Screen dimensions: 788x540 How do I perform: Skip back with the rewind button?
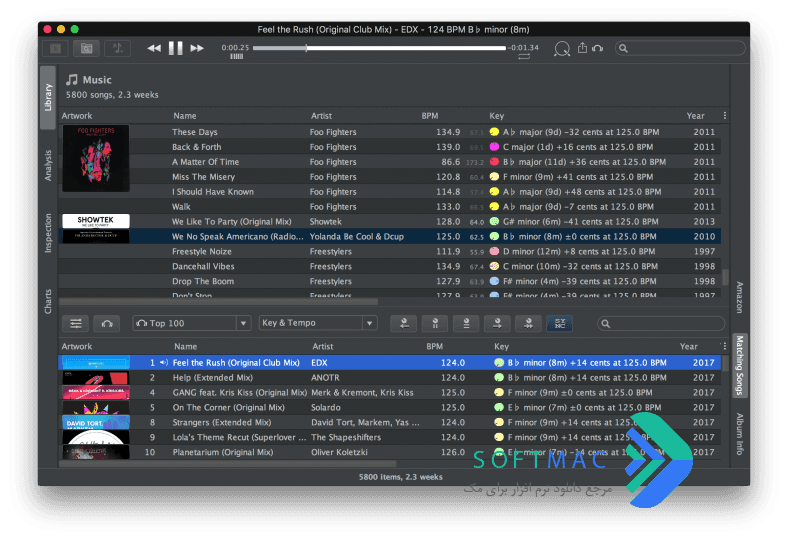pyautogui.click(x=154, y=48)
